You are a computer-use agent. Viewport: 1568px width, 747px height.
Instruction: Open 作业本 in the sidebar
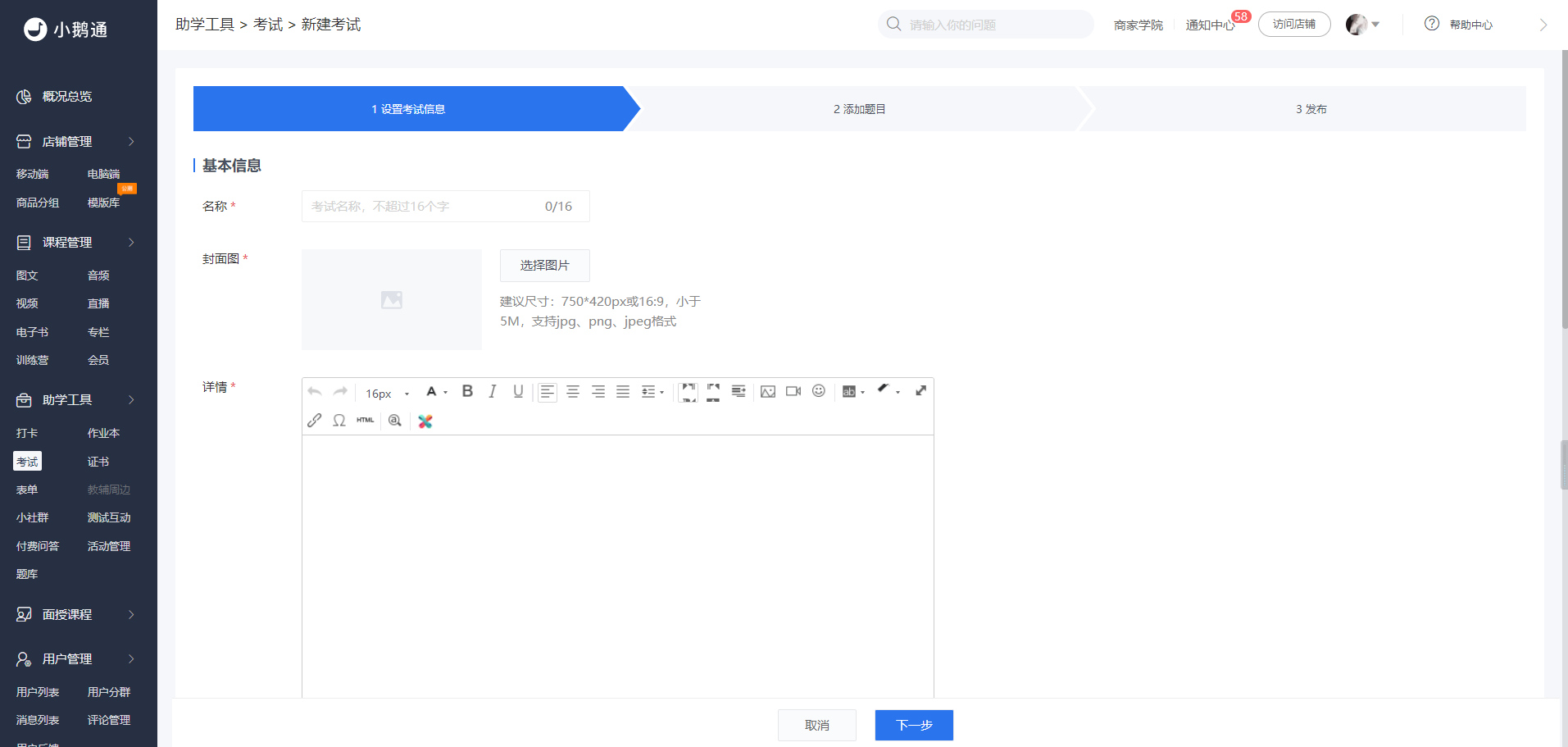tap(103, 433)
